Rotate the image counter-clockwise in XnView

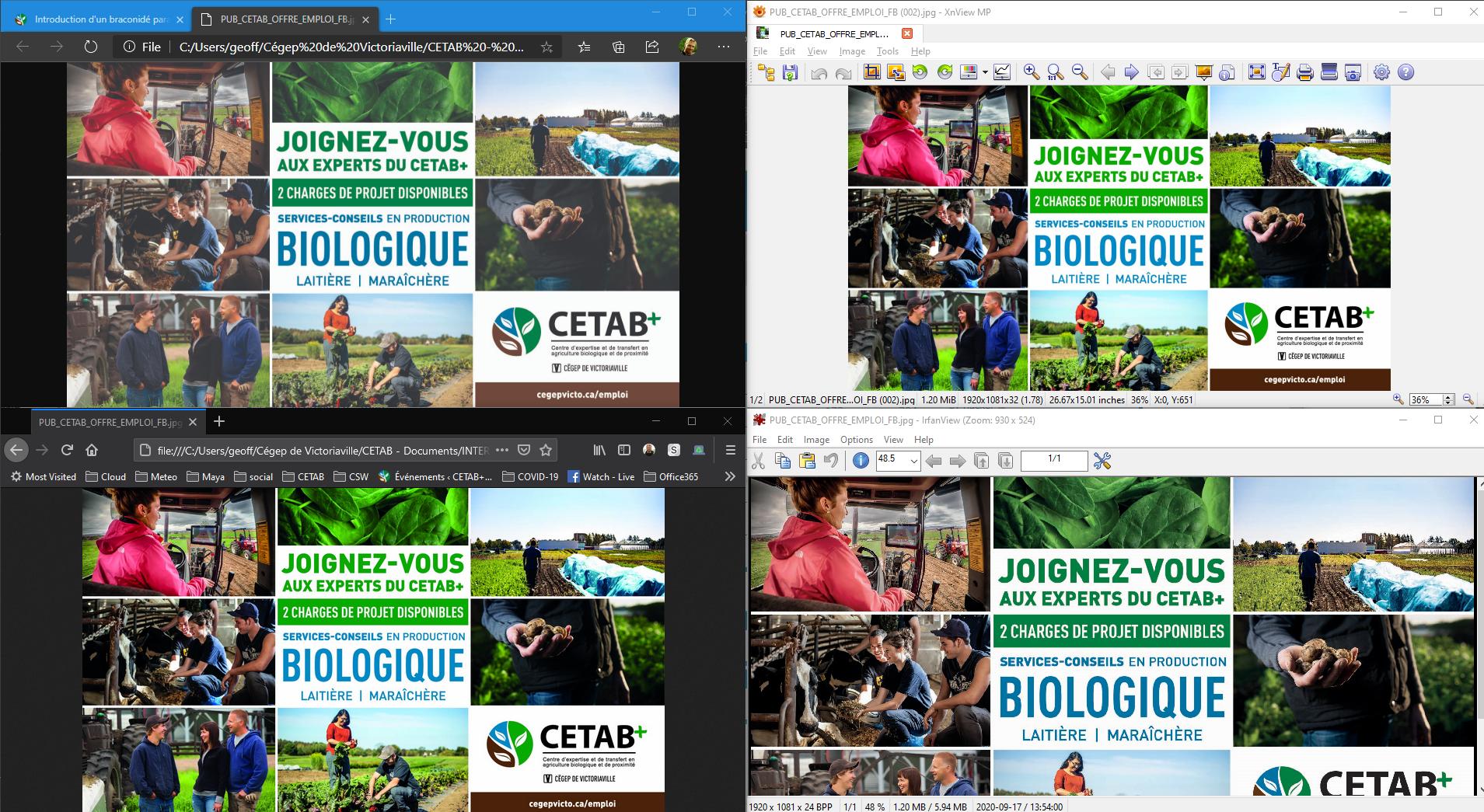(920, 73)
